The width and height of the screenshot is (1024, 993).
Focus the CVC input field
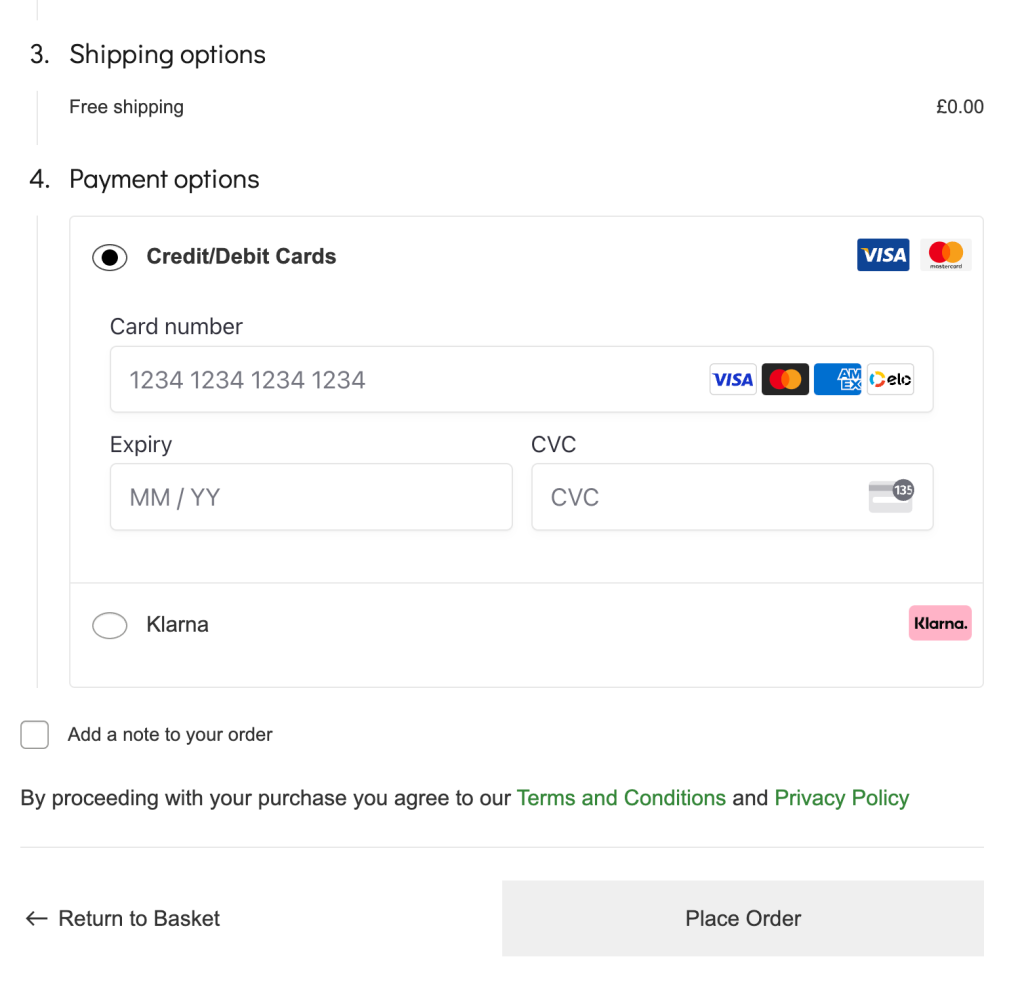732,497
